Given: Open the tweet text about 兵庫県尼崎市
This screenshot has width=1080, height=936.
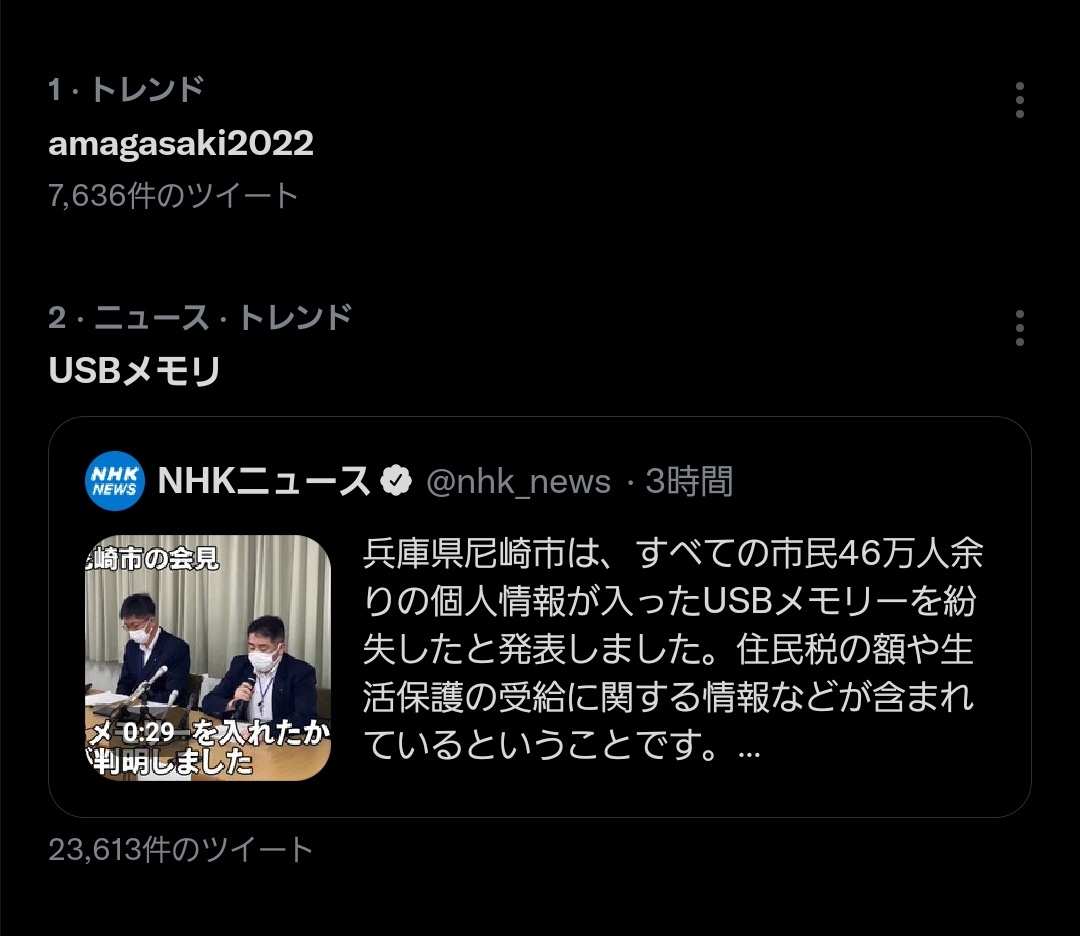Looking at the screenshot, I should [x=672, y=649].
